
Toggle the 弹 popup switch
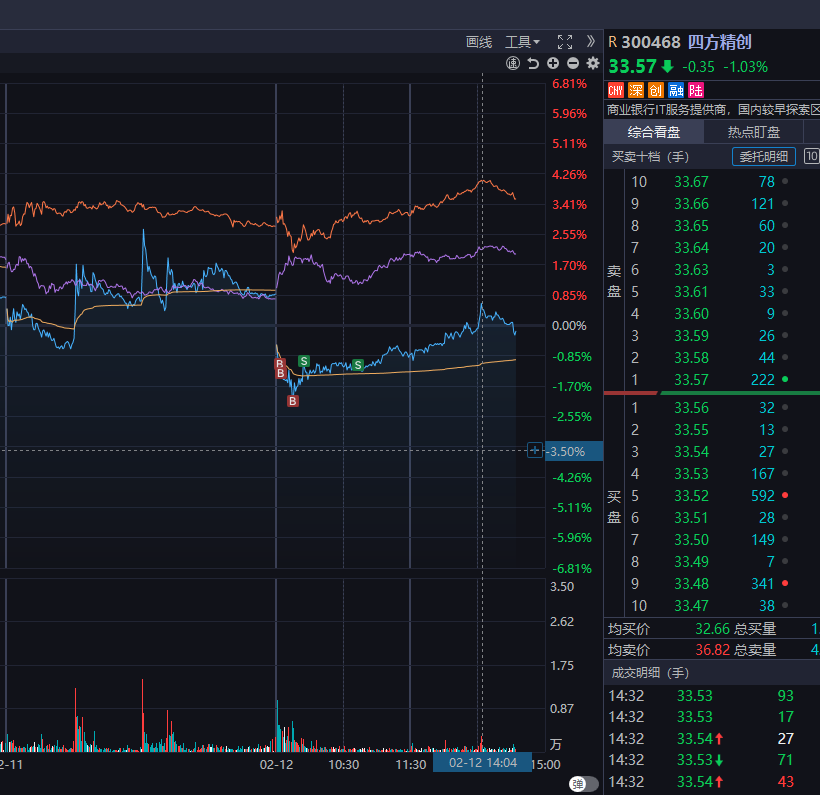583,784
